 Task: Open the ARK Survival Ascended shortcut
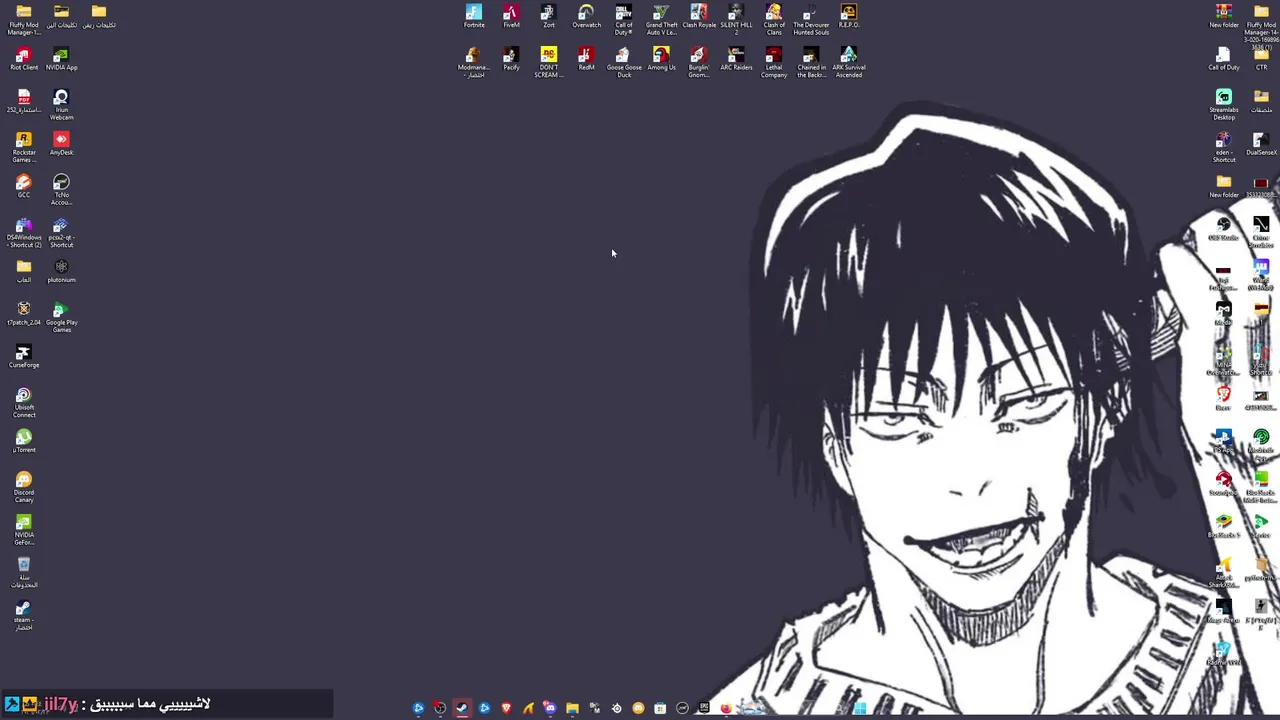coord(848,62)
